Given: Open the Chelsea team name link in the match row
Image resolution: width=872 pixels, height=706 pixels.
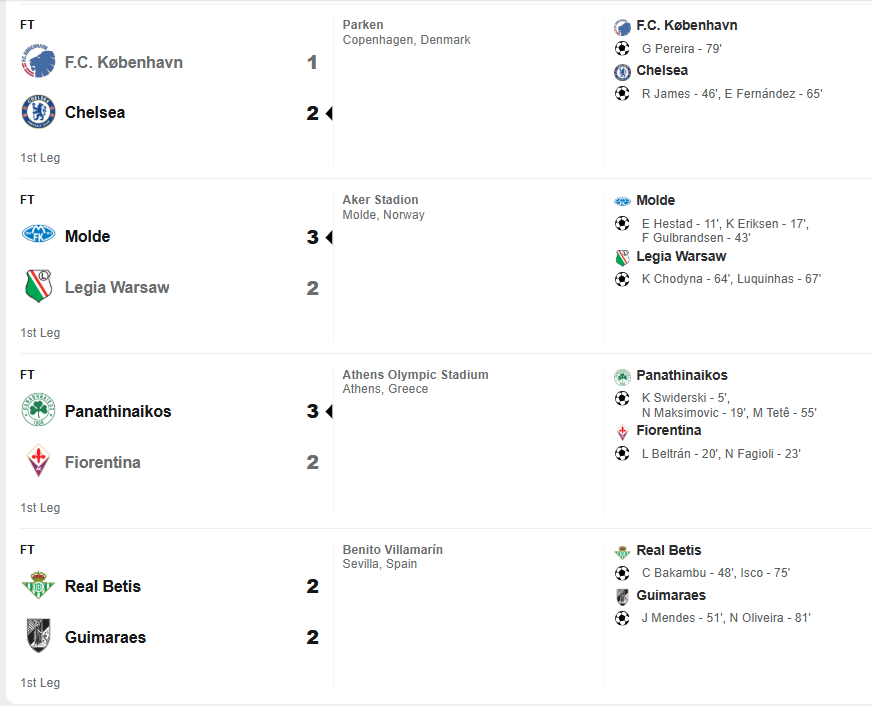Looking at the screenshot, I should tap(95, 112).
